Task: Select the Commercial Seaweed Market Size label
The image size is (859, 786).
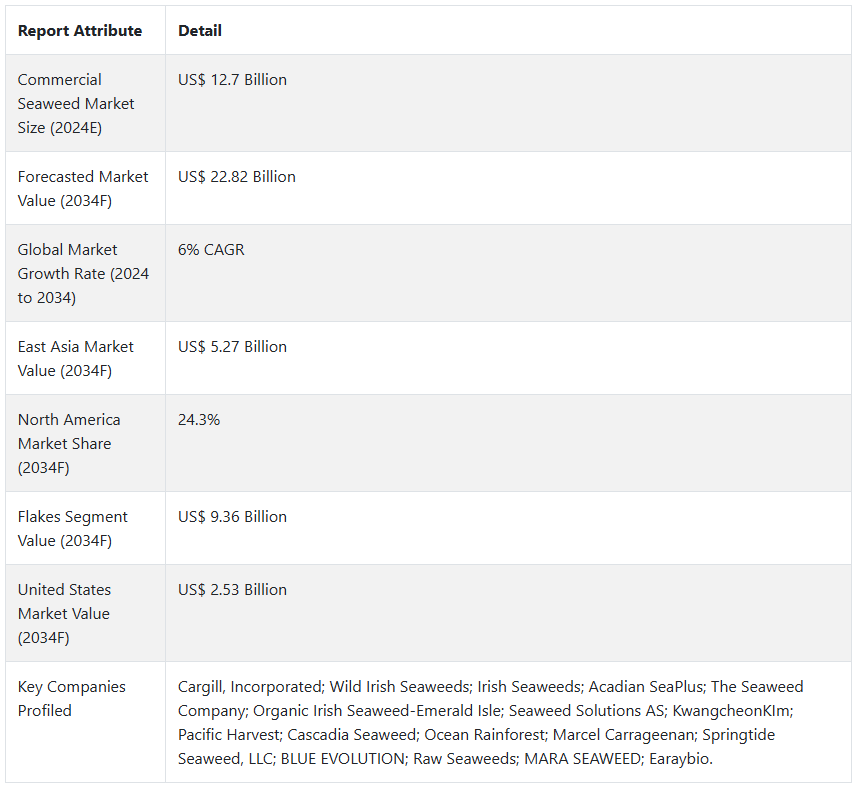Action: point(76,104)
